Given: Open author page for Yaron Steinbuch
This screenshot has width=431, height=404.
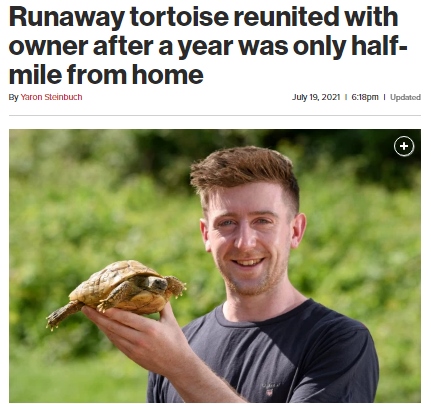Looking at the screenshot, I should click(51, 97).
